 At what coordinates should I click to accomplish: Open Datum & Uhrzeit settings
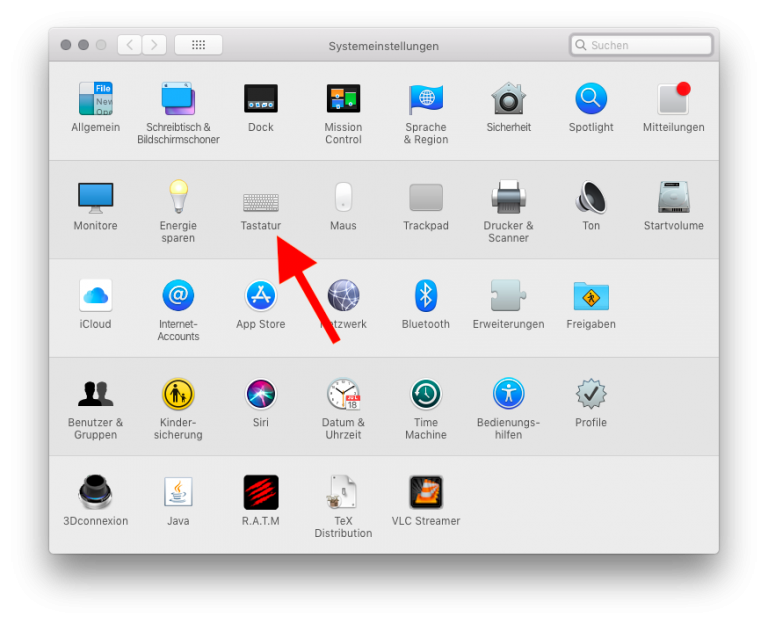pyautogui.click(x=343, y=394)
